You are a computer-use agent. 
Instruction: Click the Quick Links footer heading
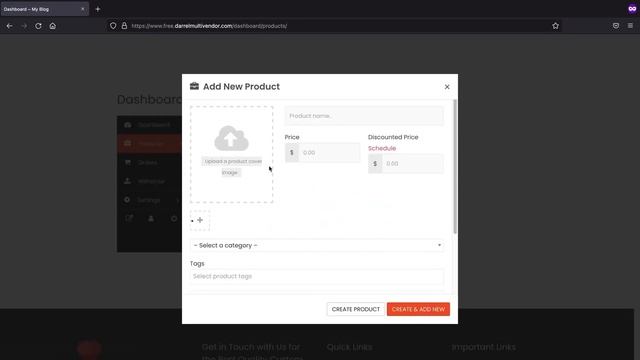coord(349,347)
